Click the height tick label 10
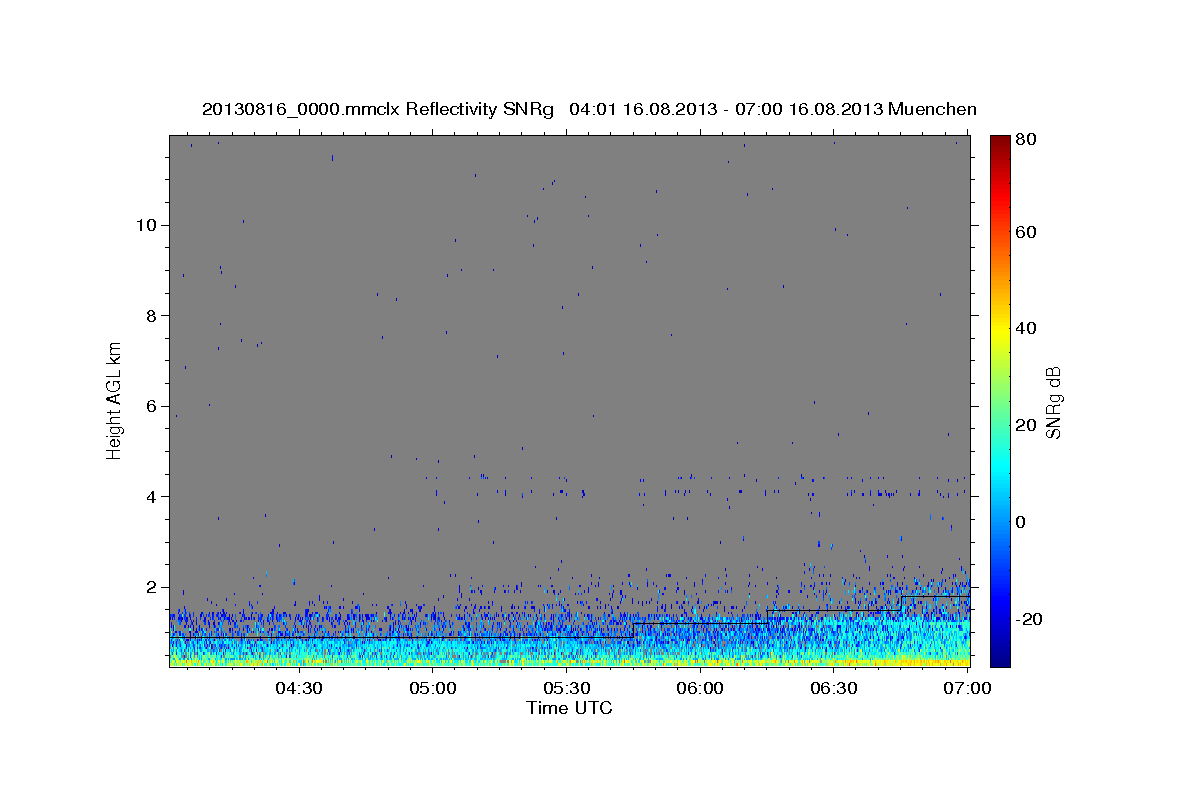This screenshot has height=800, width=1200. [147, 225]
